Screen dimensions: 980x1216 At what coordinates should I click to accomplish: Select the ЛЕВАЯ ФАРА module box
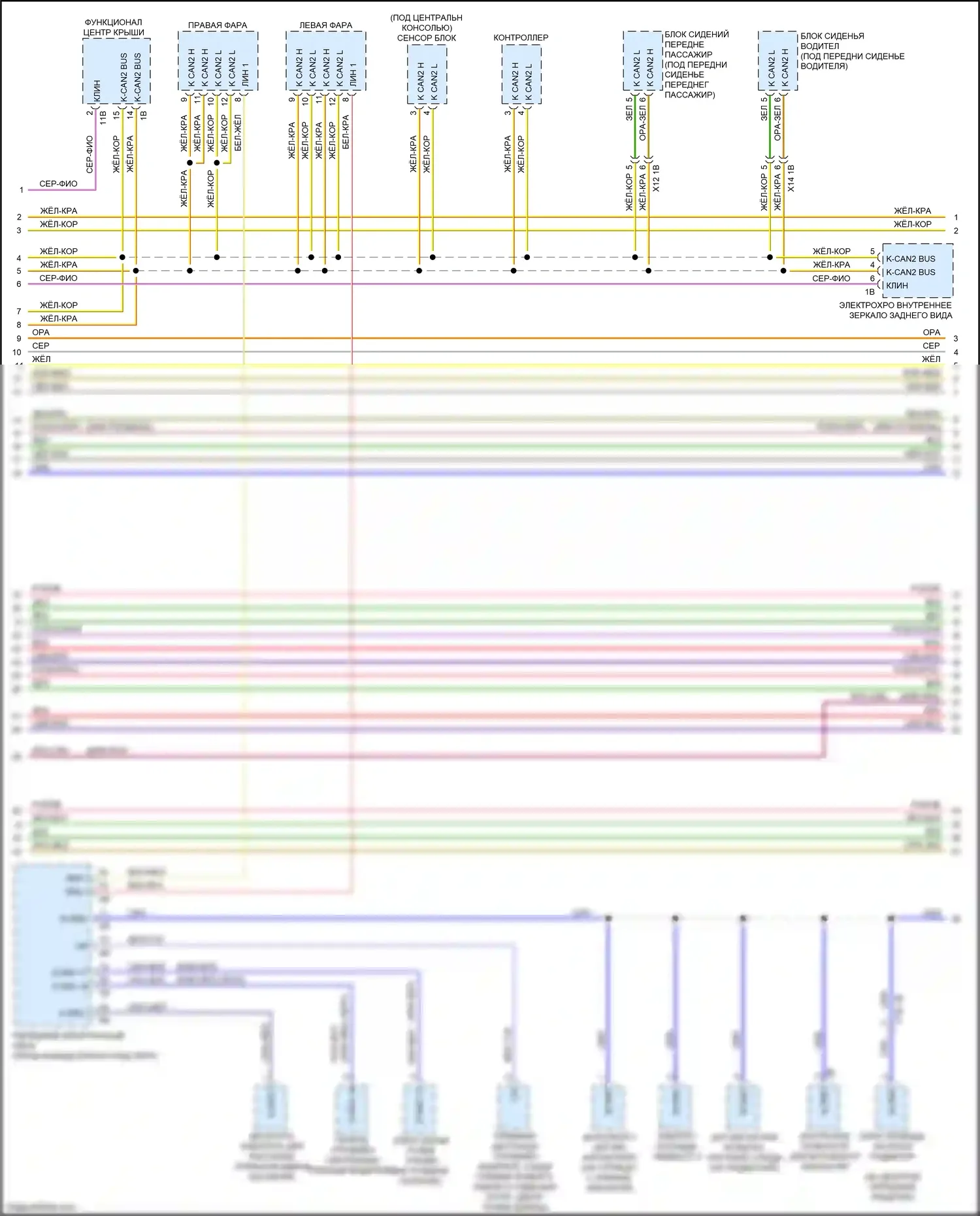pyautogui.click(x=325, y=62)
